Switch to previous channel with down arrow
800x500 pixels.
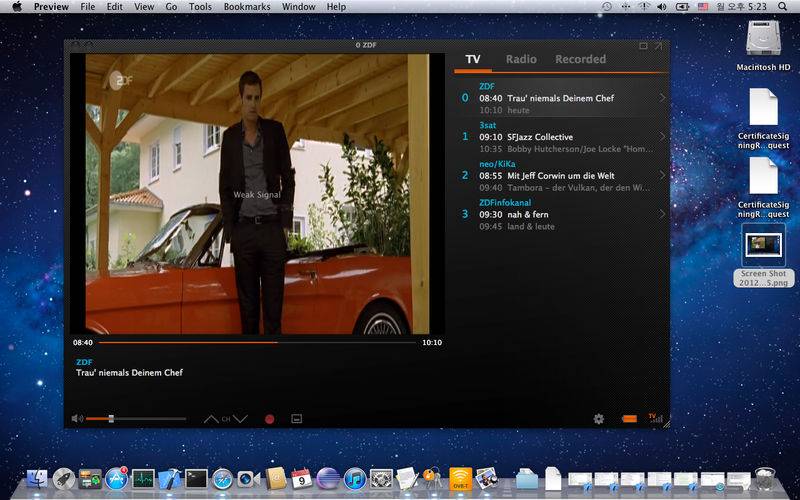click(240, 419)
